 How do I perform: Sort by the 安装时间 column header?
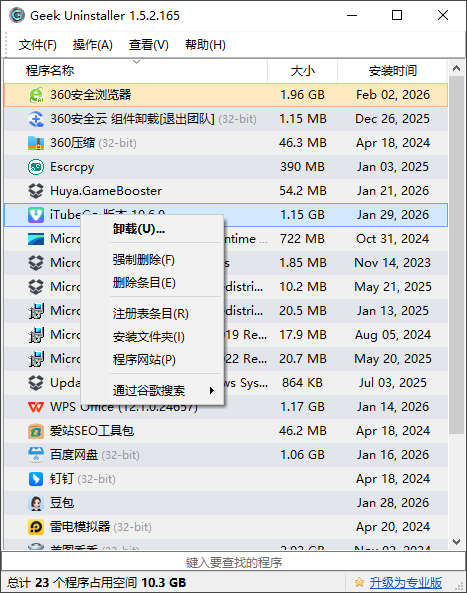coord(393,71)
